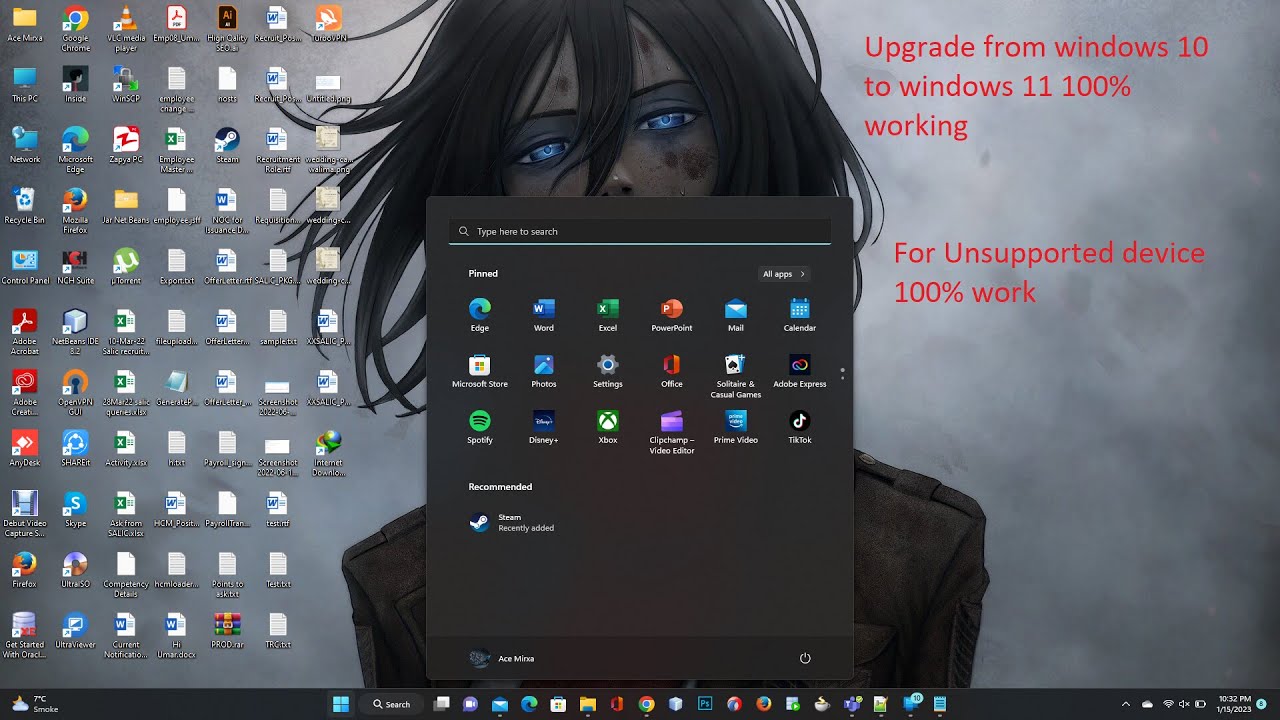Switch to Photoshop on the taskbar
This screenshot has width=1280, height=720.
705,704
